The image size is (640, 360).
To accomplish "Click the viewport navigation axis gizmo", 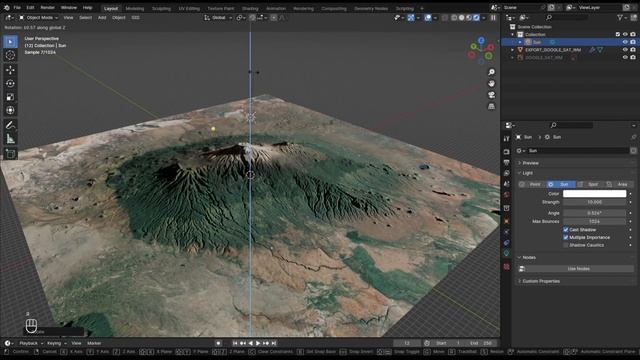I will 481,51.
